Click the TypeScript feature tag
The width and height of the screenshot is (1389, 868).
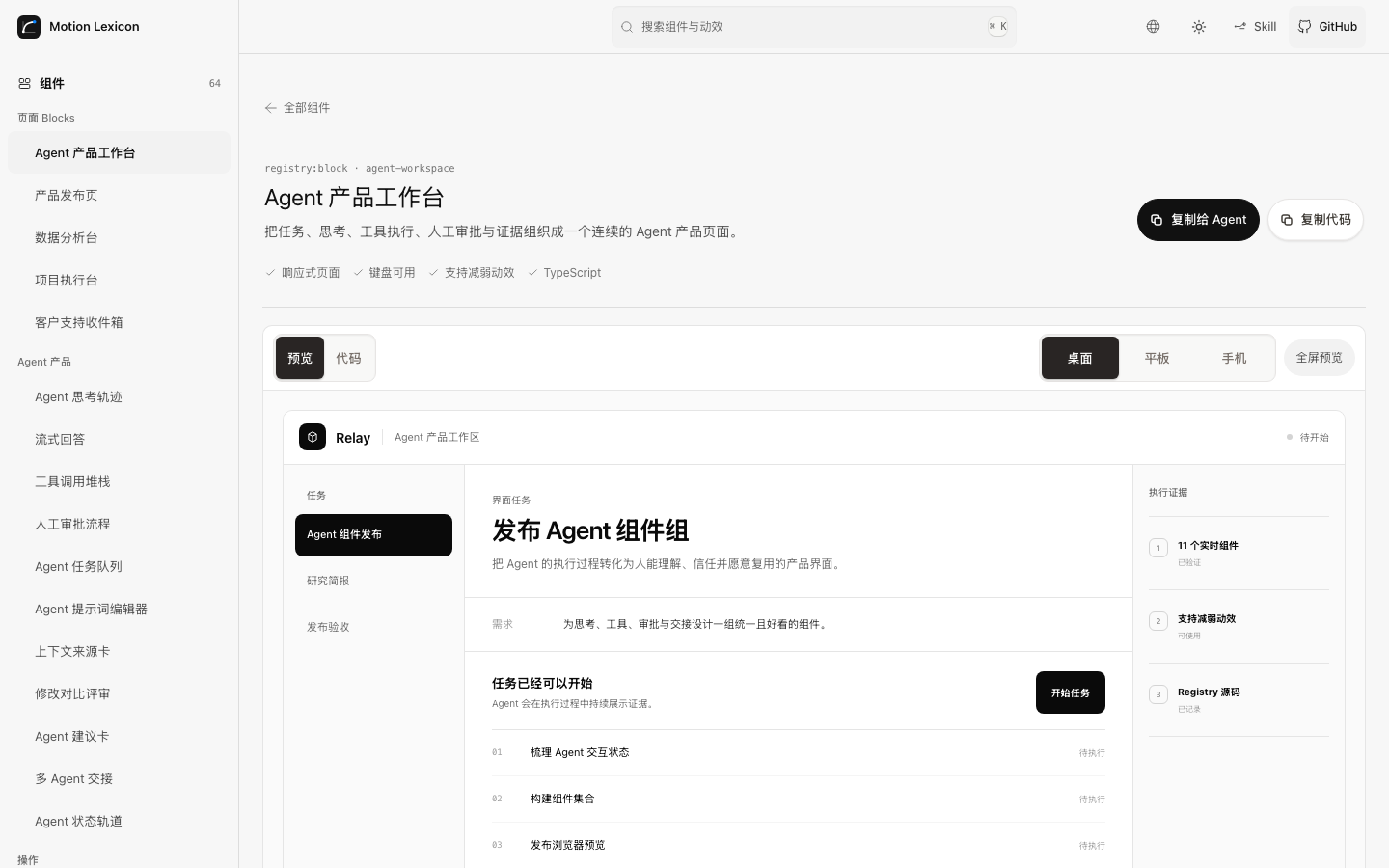[x=564, y=273]
